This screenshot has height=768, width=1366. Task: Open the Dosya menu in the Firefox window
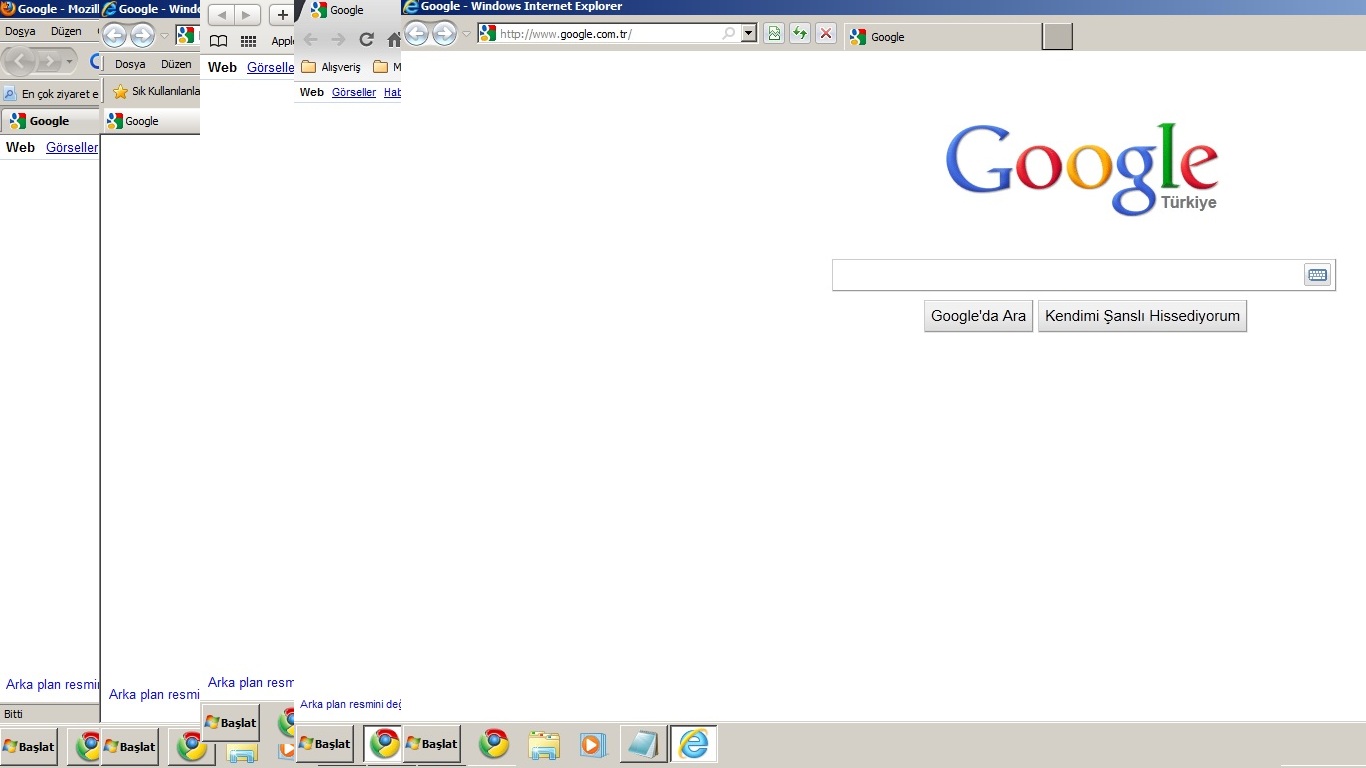point(20,31)
